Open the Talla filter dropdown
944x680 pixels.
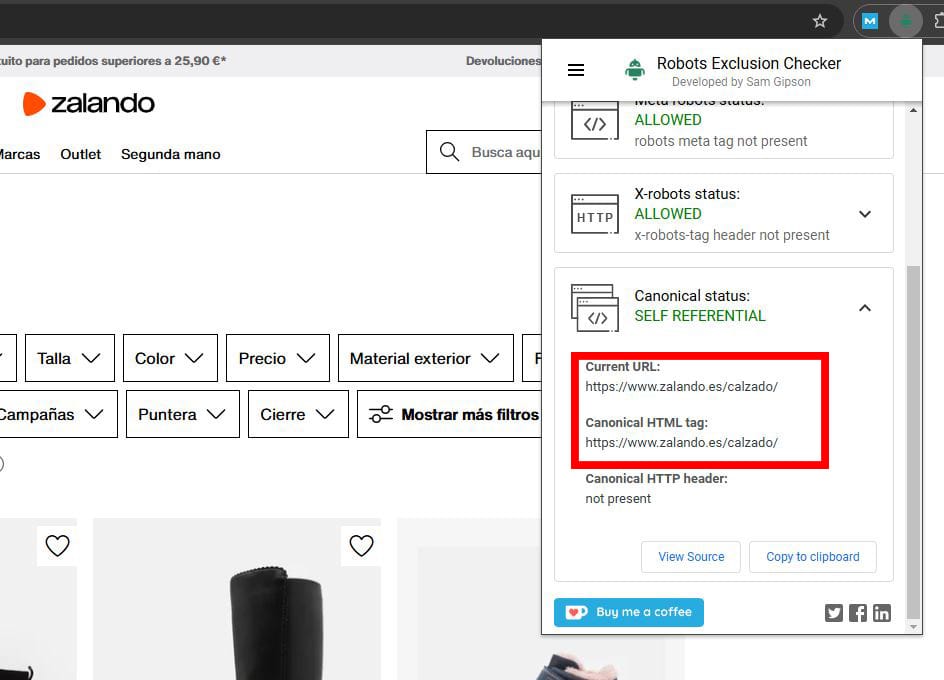tap(70, 358)
